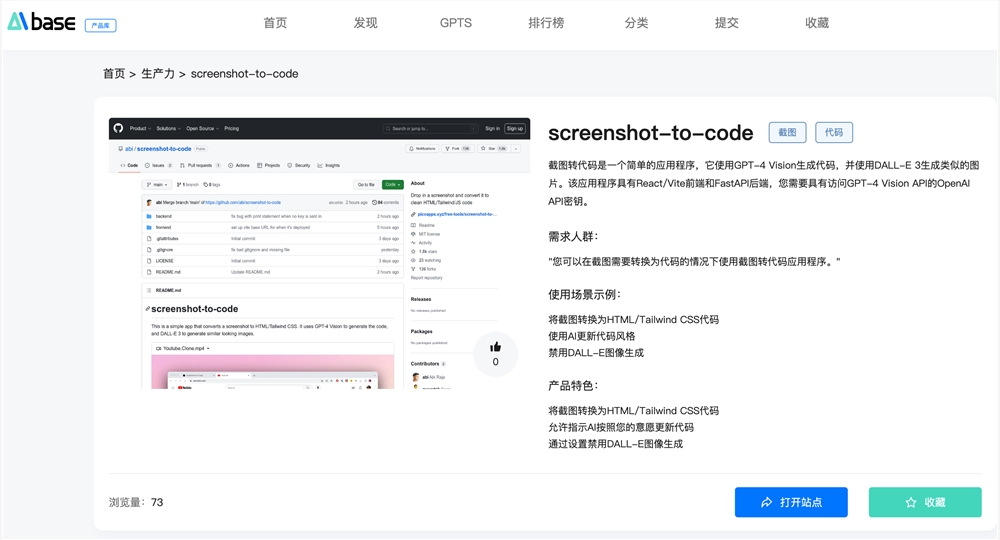Click the like count 0

pos(496,362)
